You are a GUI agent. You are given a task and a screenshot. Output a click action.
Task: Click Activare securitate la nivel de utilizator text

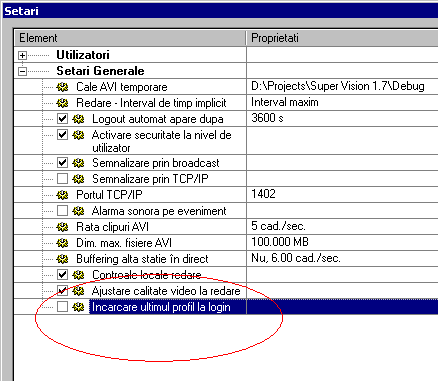click(162, 141)
